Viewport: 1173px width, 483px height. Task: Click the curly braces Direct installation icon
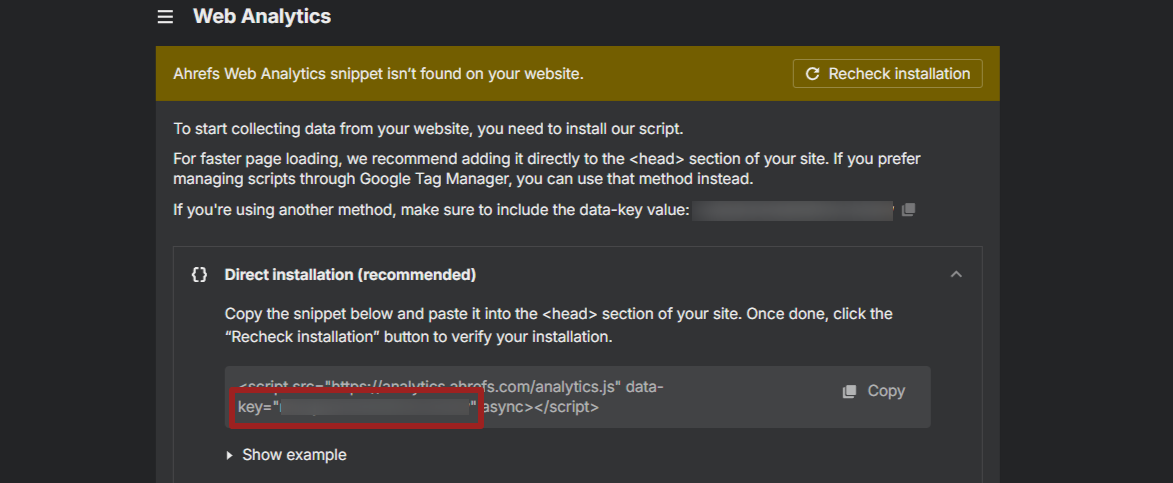tap(199, 274)
